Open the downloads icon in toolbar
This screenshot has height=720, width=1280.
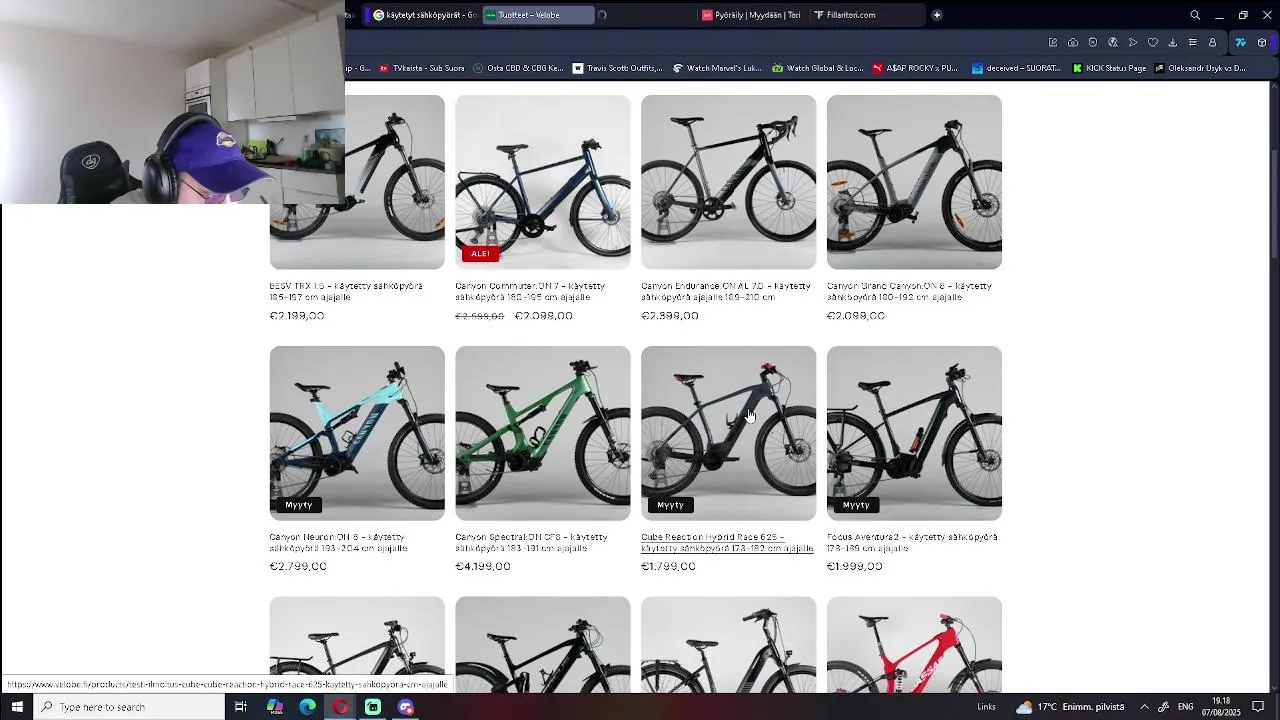(1172, 42)
